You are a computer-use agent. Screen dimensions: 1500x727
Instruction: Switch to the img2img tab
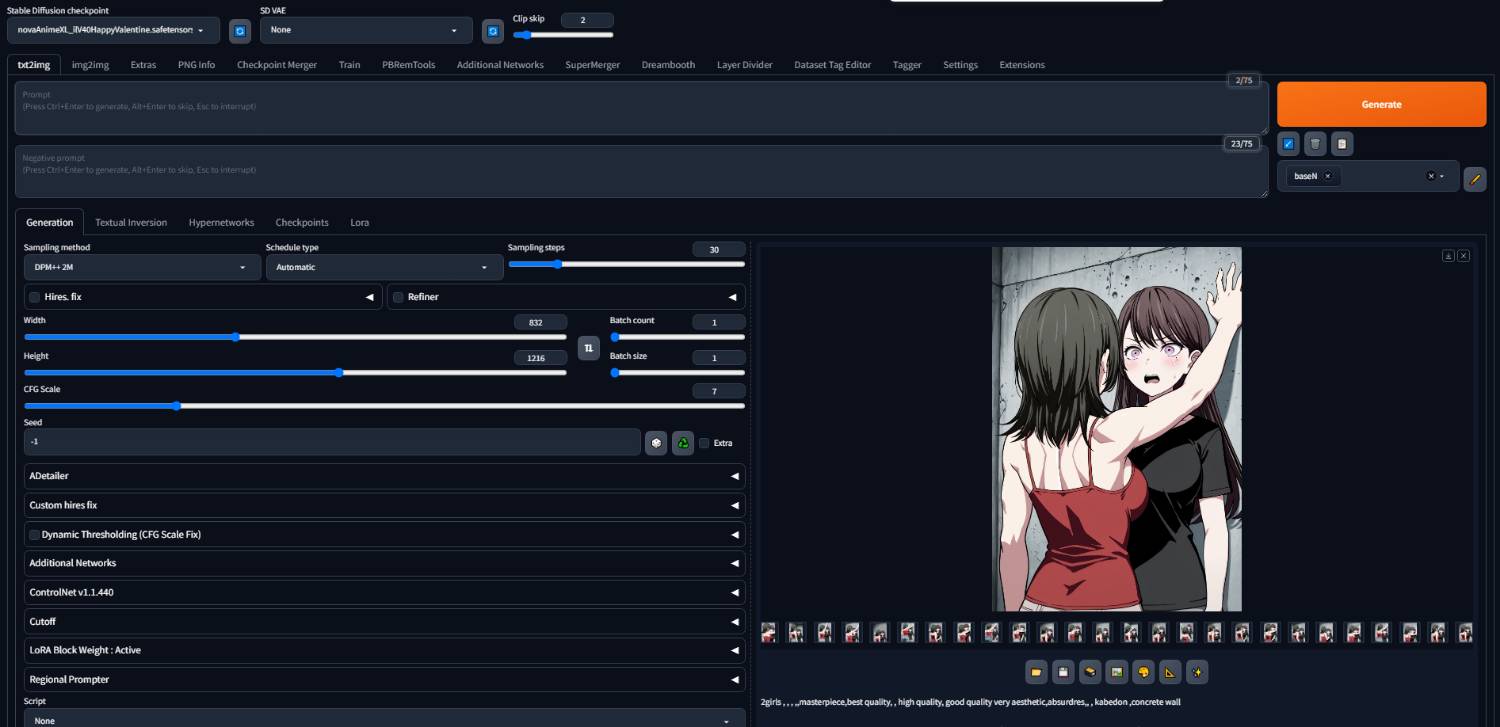click(x=90, y=65)
